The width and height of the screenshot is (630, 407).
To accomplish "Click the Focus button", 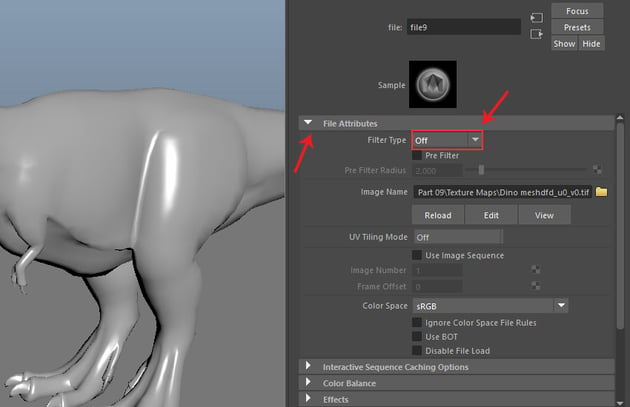I will [x=577, y=11].
